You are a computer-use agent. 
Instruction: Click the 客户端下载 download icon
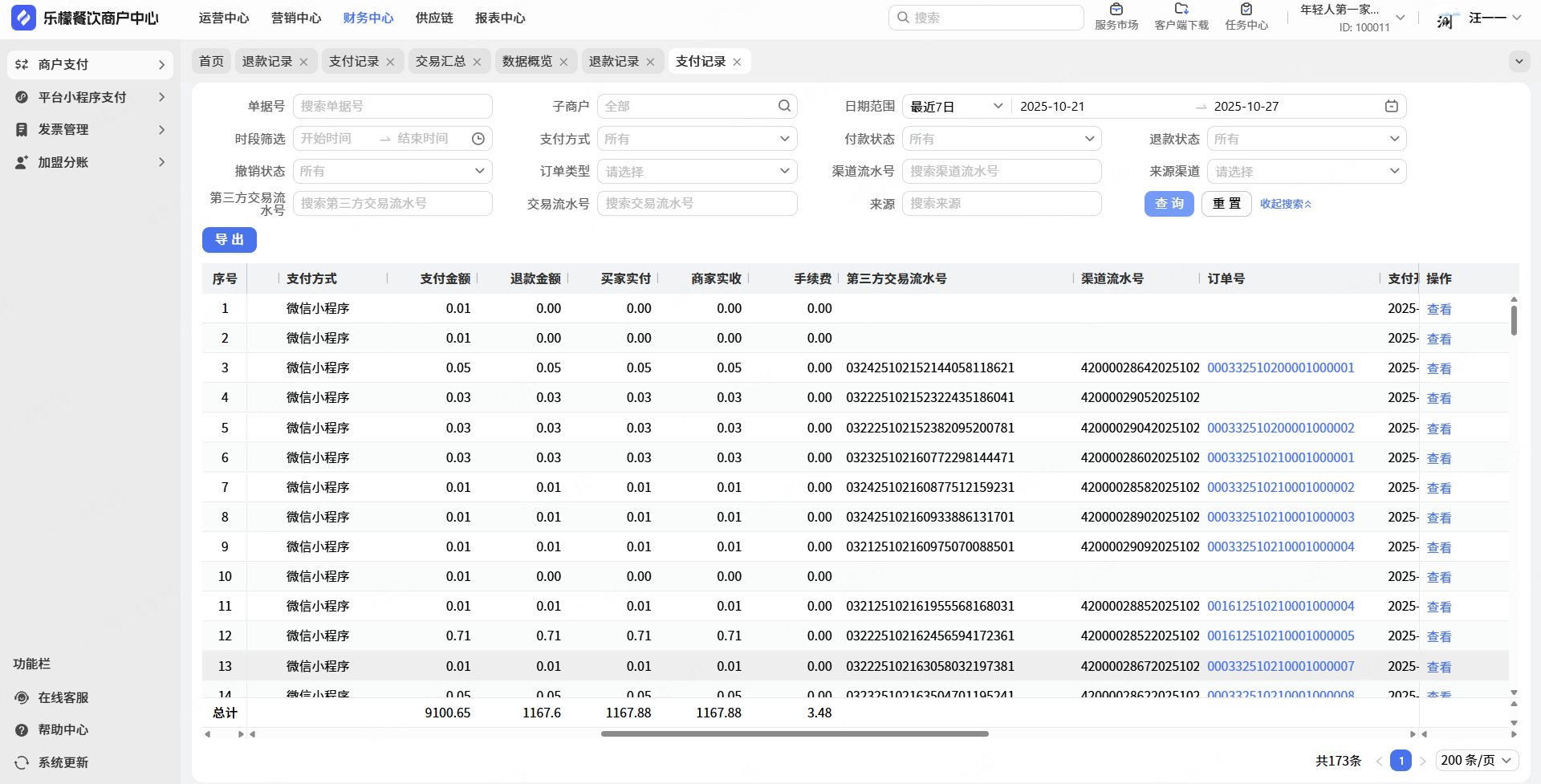[x=1181, y=10]
